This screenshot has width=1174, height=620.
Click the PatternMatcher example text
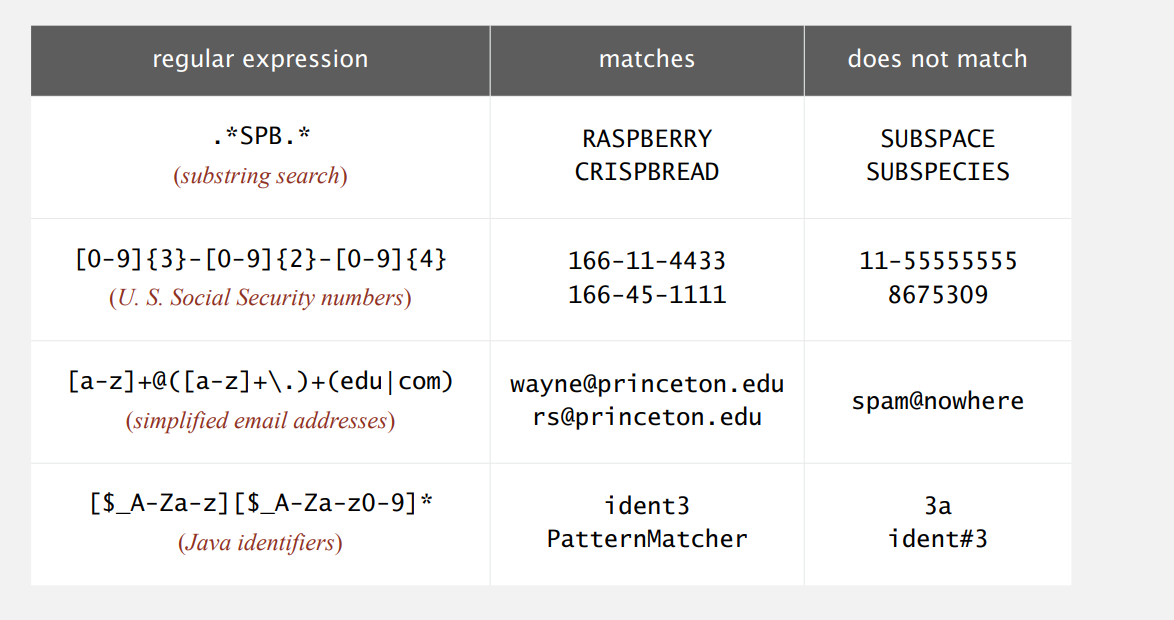click(x=647, y=539)
